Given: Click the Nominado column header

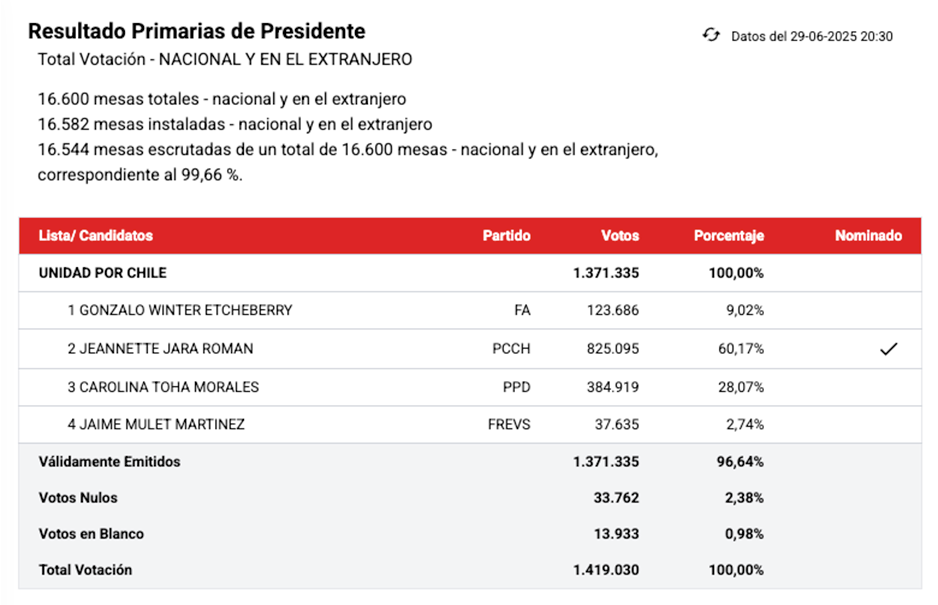Looking at the screenshot, I should click(x=868, y=236).
